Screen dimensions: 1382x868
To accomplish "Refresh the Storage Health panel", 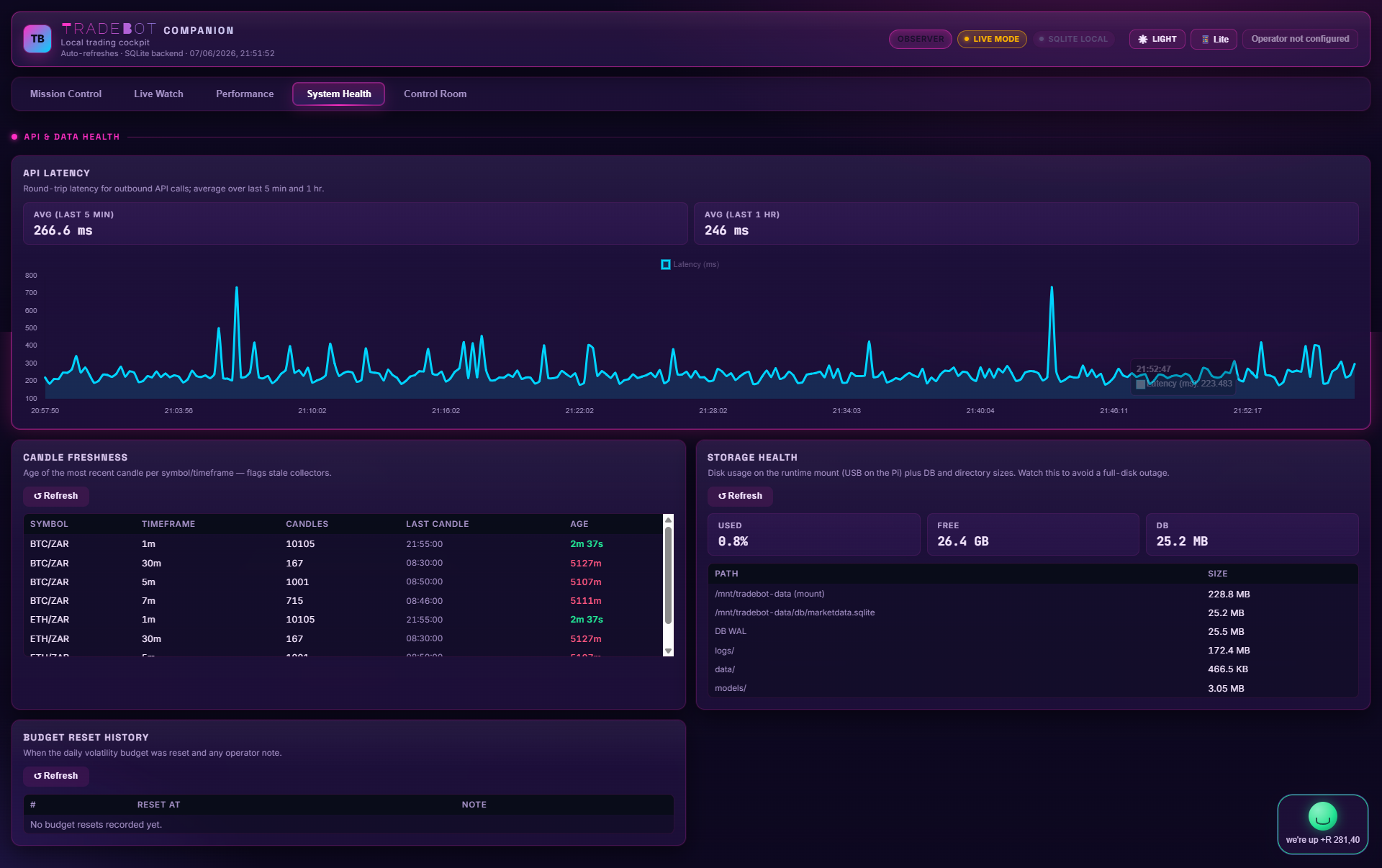I will [x=740, y=496].
